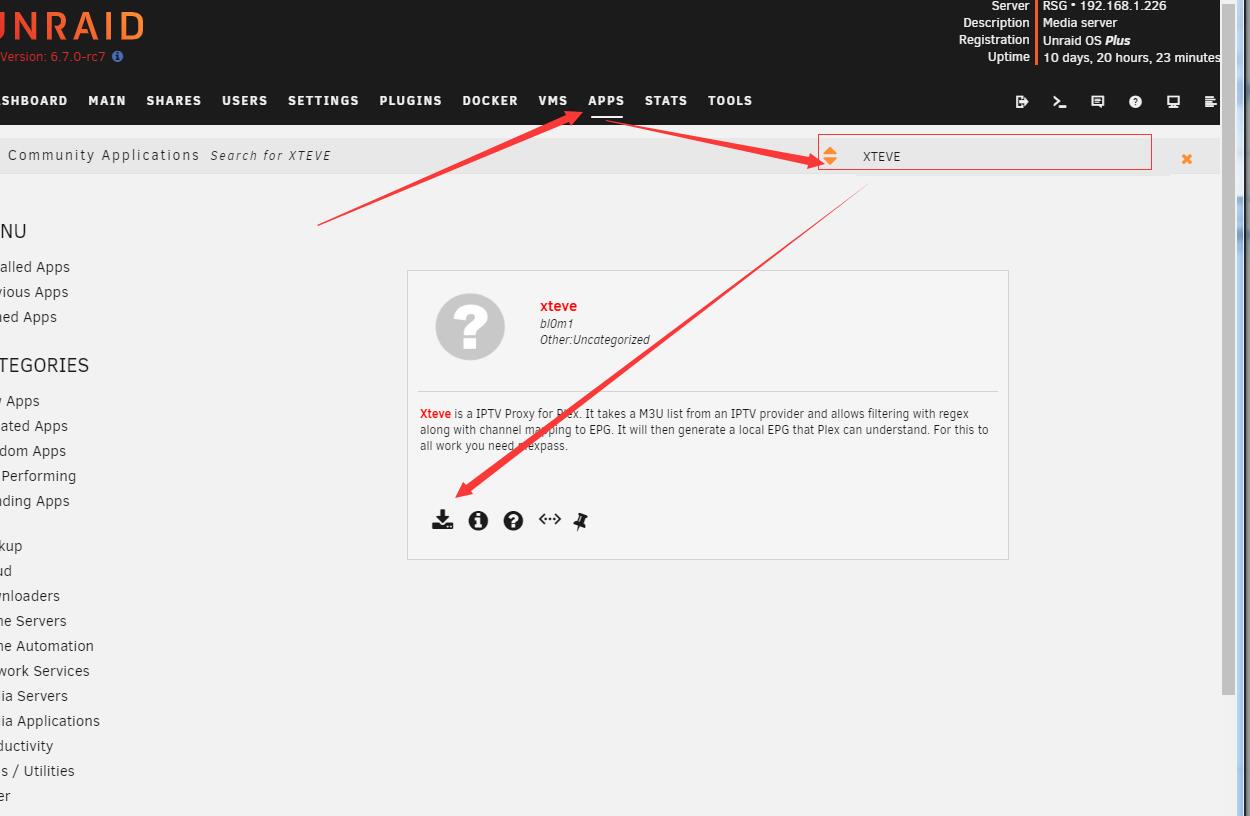Select the Media Applications category
The height and width of the screenshot is (816, 1250).
pos(50,721)
